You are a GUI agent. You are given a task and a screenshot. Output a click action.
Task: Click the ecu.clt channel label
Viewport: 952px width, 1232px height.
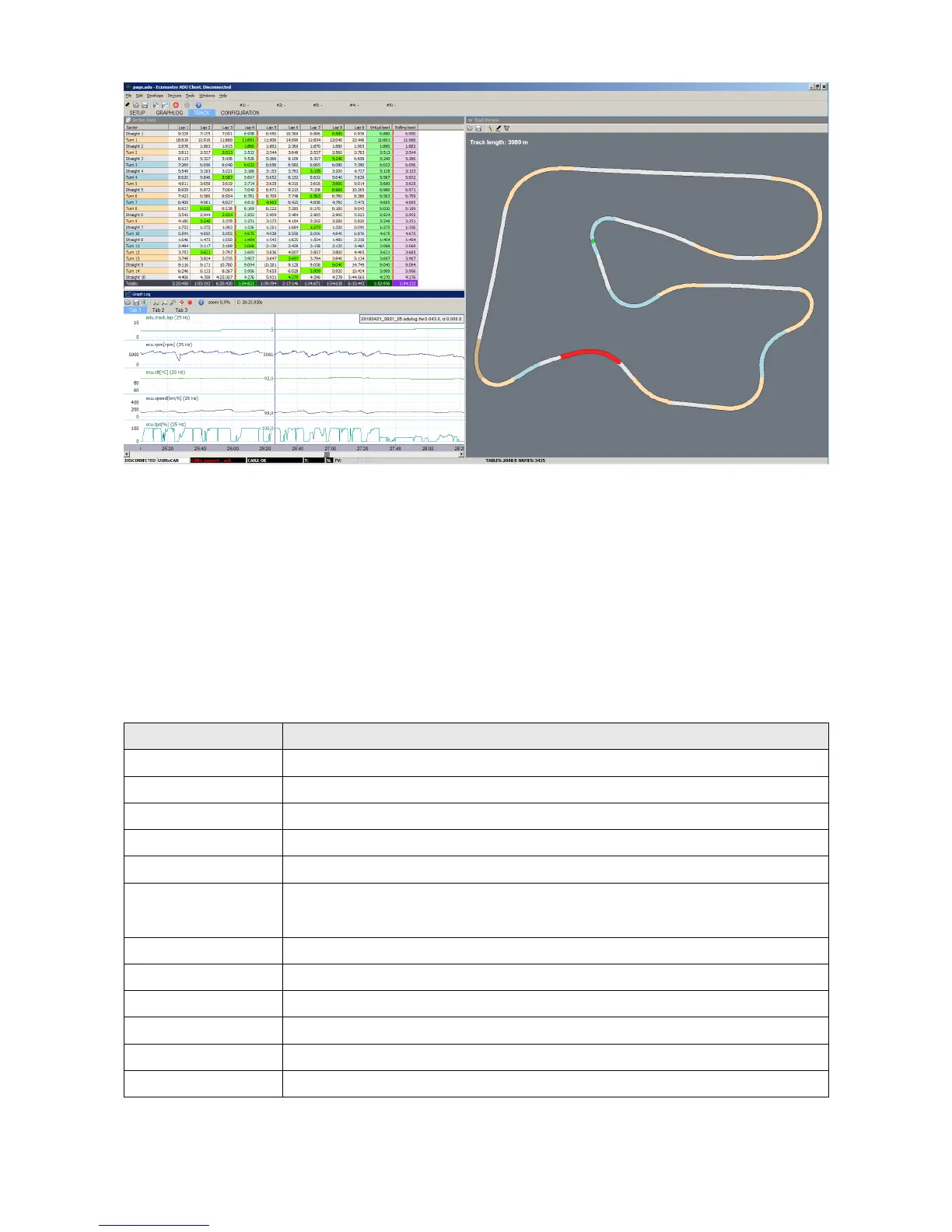tap(166, 373)
